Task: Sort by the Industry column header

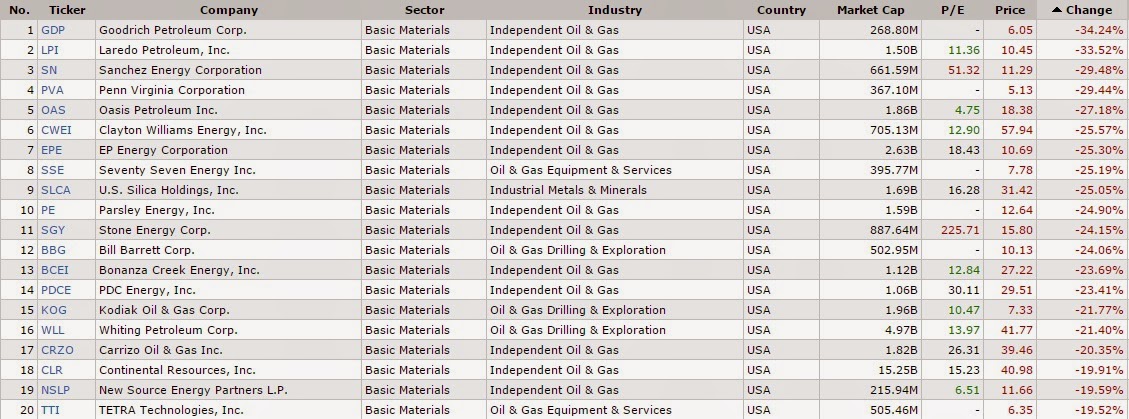Action: point(614,10)
